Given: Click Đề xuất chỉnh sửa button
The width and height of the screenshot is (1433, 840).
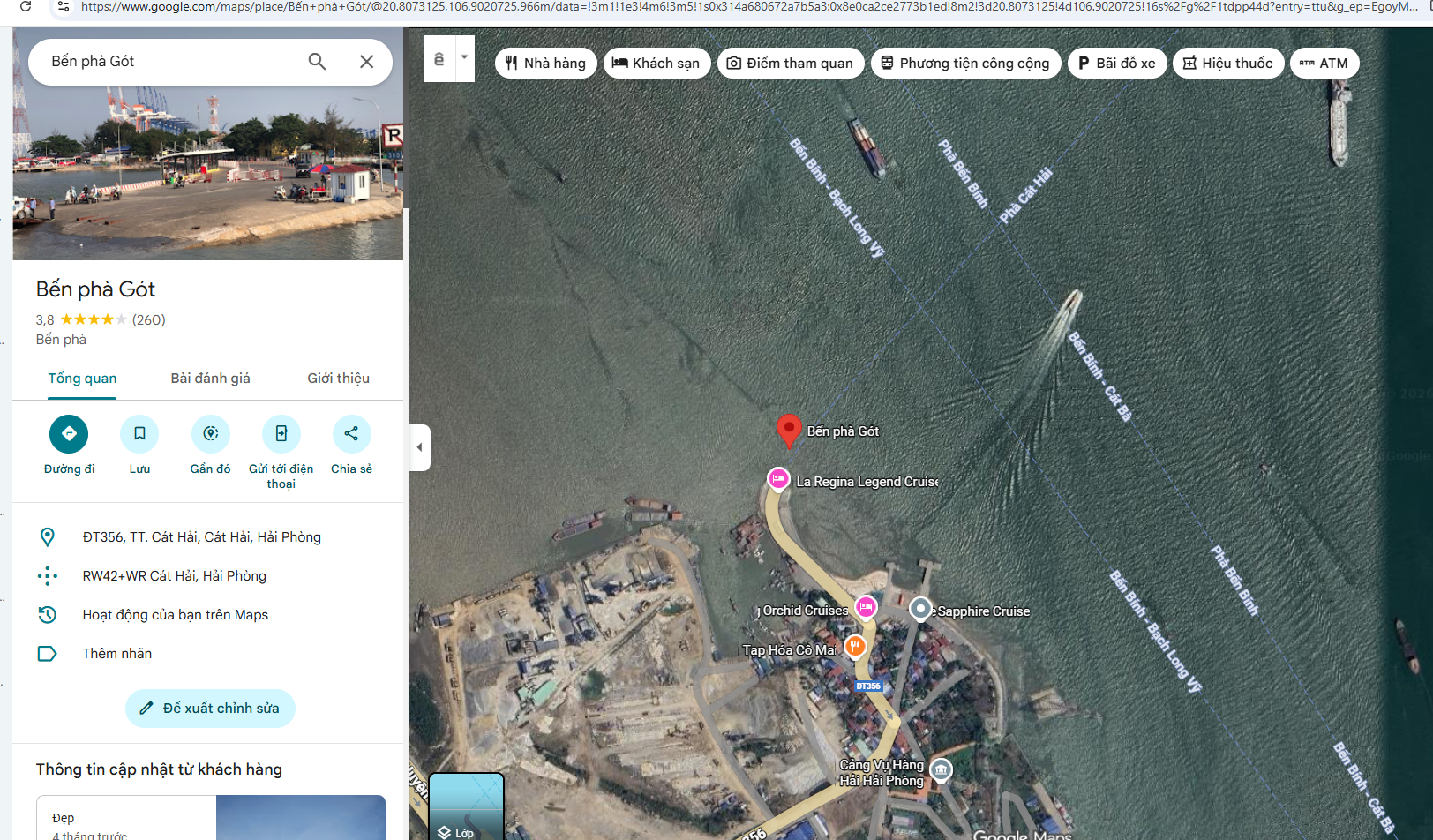Looking at the screenshot, I should (210, 709).
